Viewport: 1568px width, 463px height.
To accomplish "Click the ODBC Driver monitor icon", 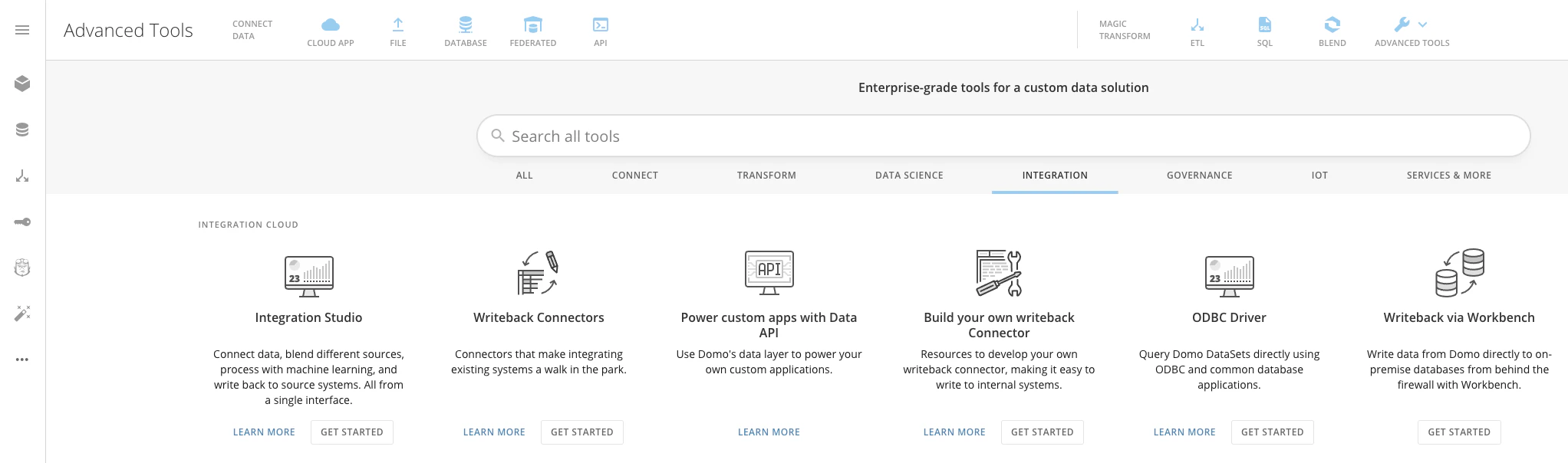I will [1230, 276].
